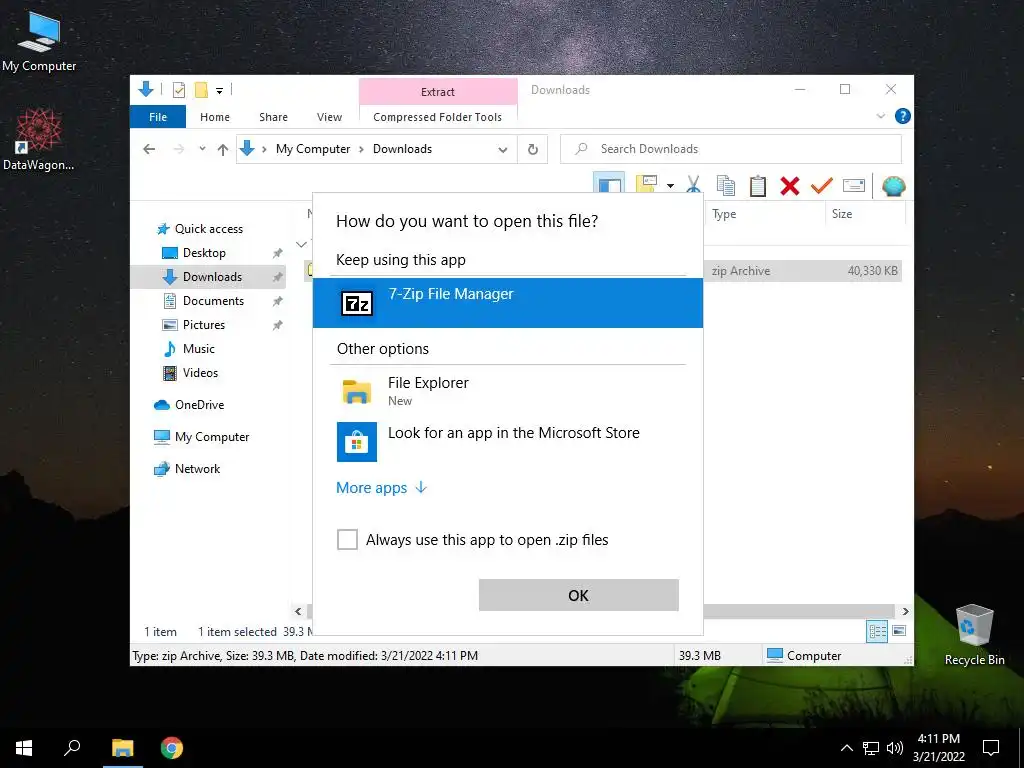Select the File Explorer option text
The width and height of the screenshot is (1024, 768).
click(x=428, y=383)
